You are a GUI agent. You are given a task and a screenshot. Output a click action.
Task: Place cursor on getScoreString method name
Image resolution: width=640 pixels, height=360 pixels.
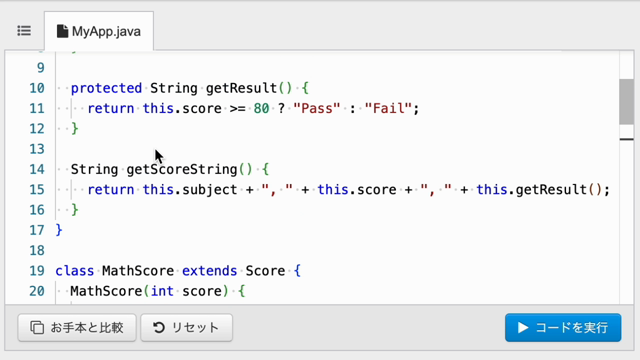182,169
